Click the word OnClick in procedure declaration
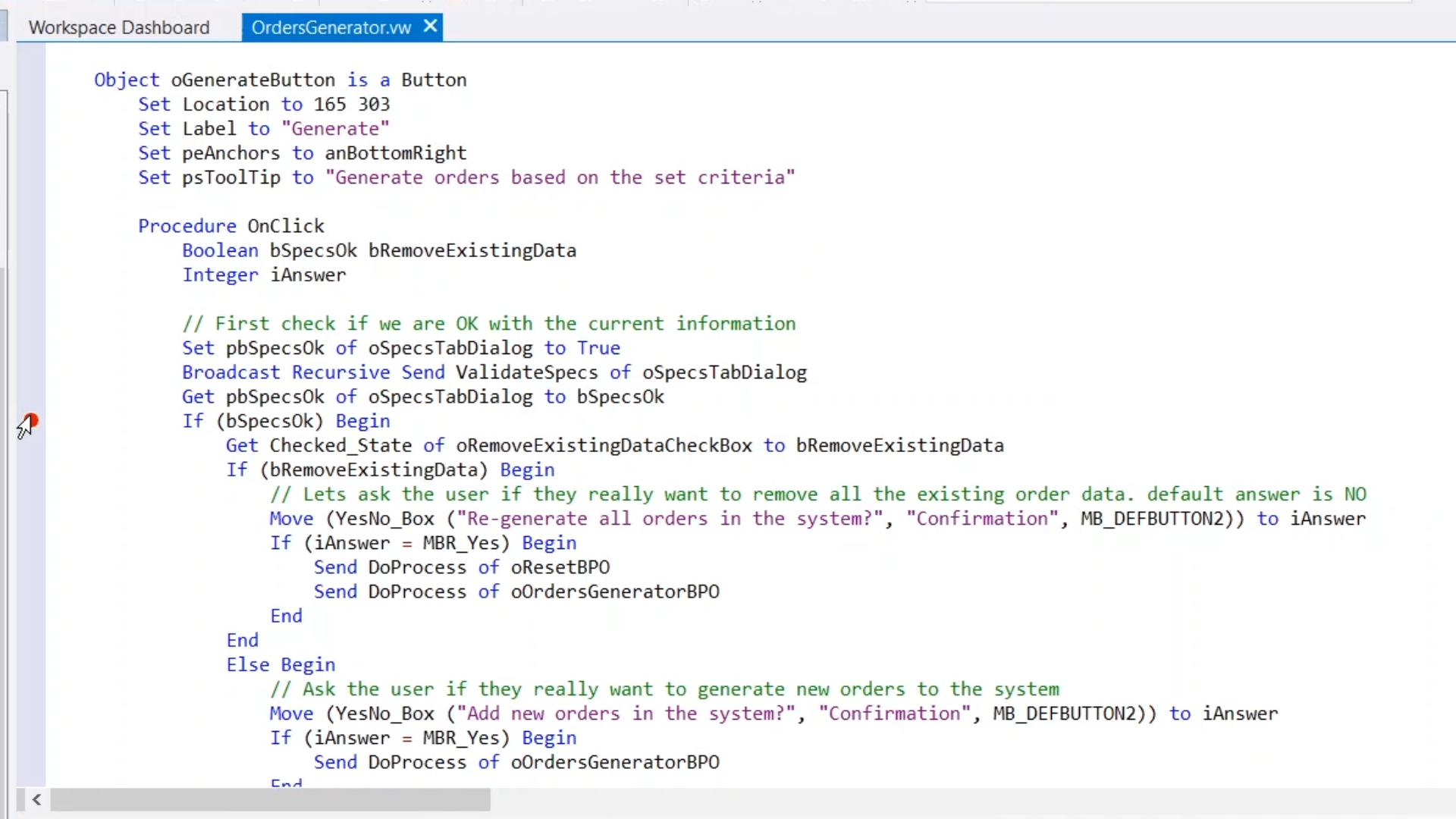Image resolution: width=1456 pixels, height=819 pixels. click(x=286, y=226)
